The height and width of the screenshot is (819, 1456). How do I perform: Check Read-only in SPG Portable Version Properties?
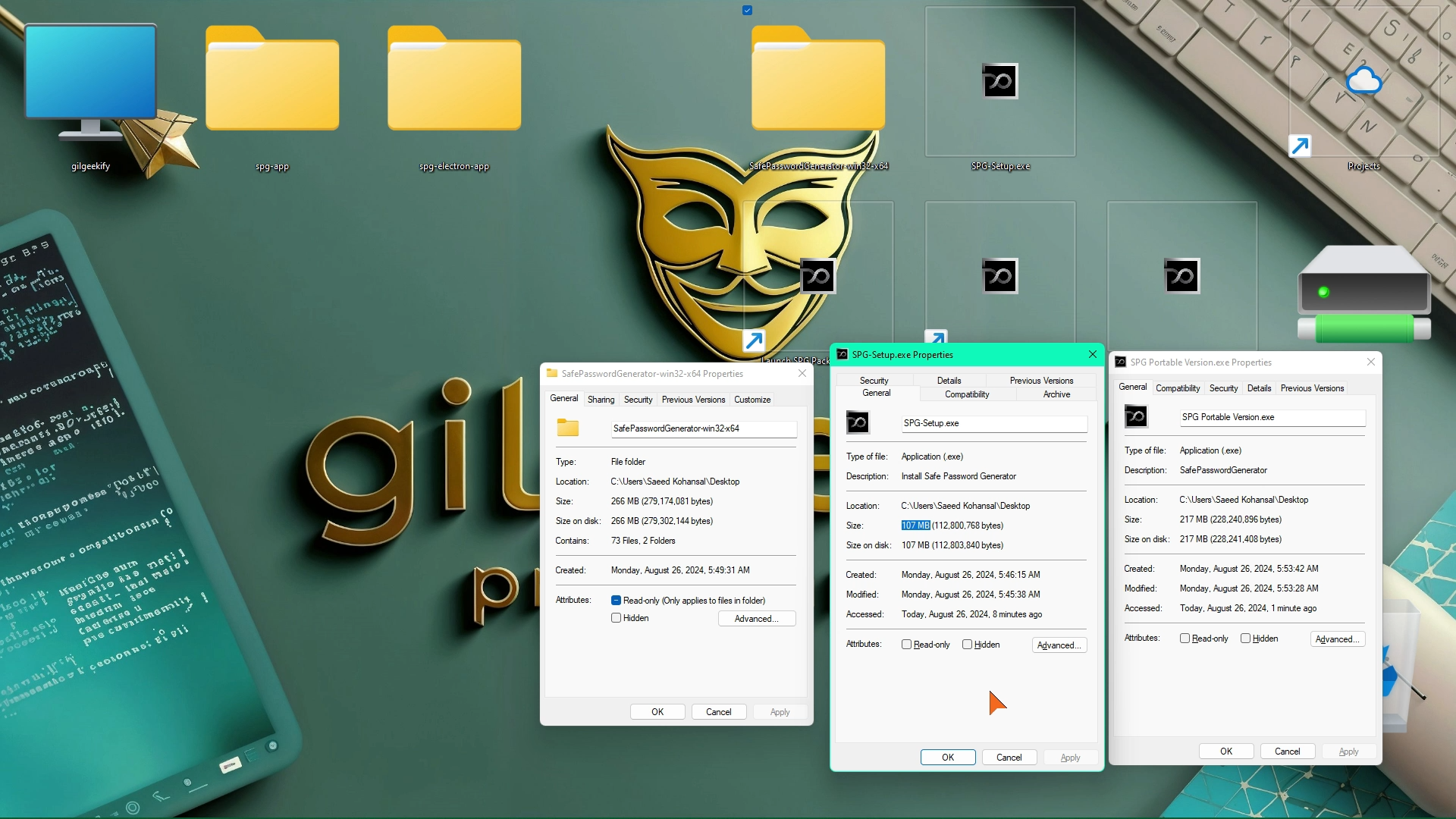(1185, 639)
